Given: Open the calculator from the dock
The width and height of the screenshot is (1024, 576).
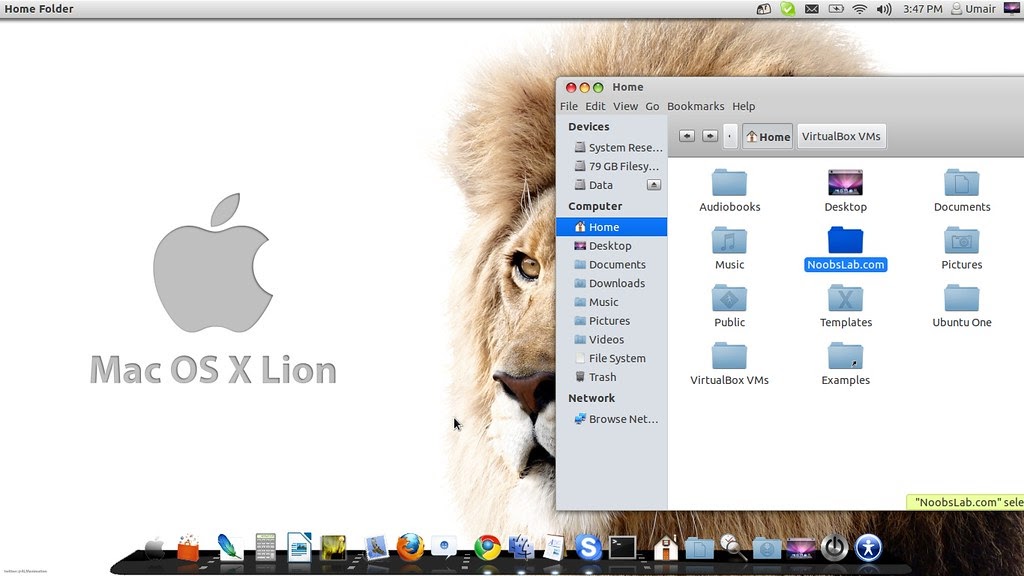Looking at the screenshot, I should [x=265, y=547].
